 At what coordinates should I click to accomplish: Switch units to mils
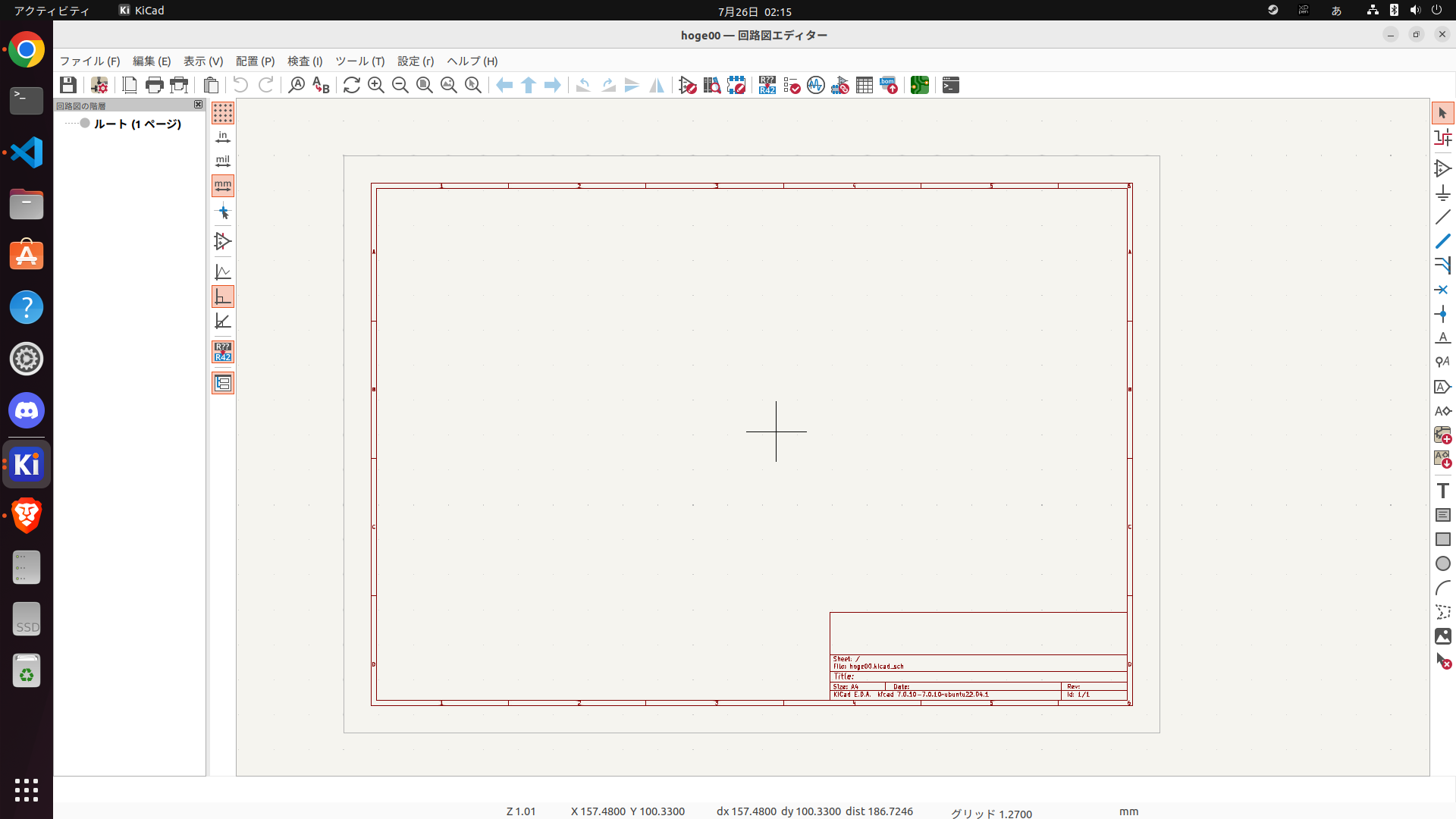(x=223, y=162)
